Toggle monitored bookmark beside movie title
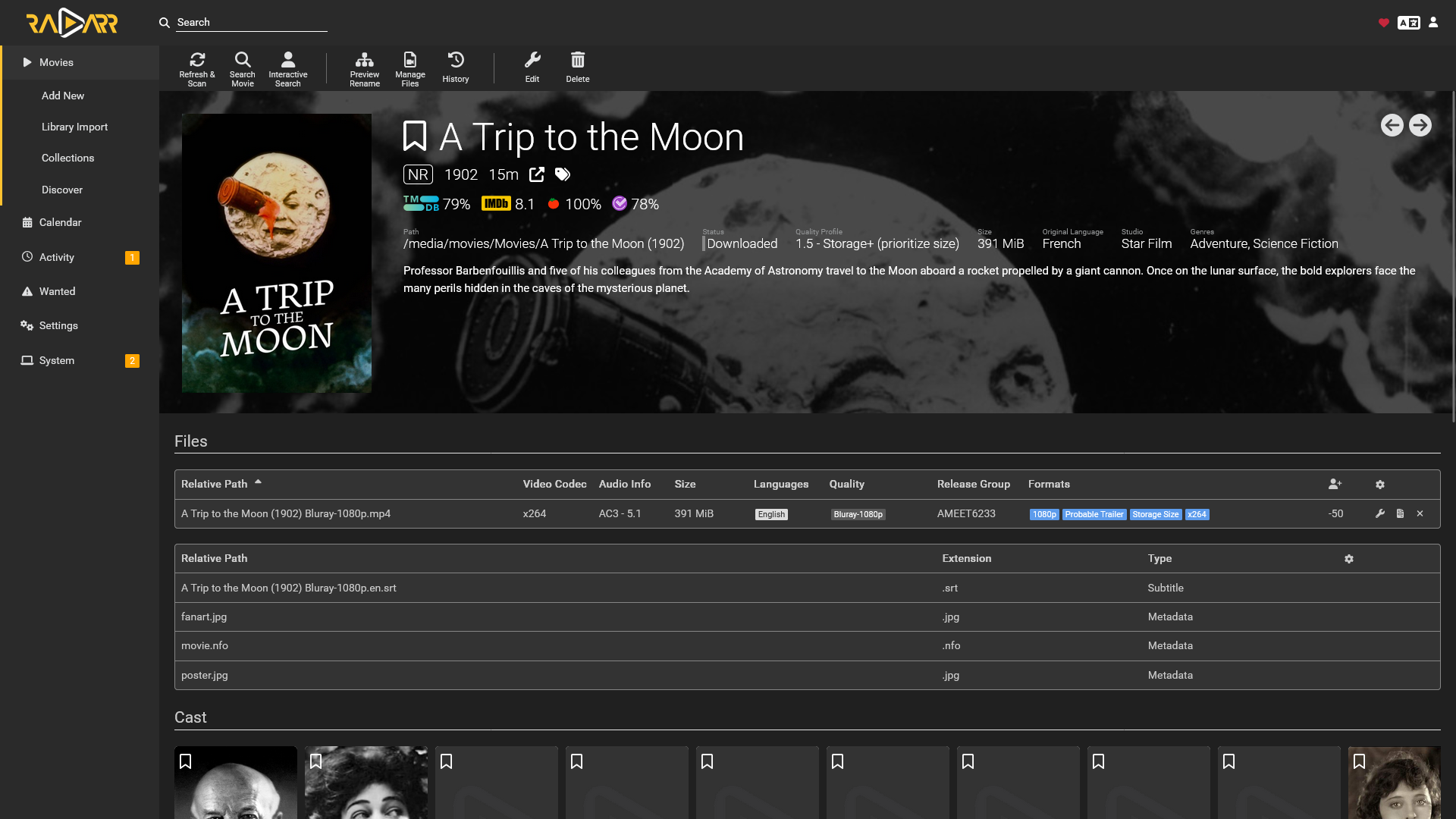Image resolution: width=1456 pixels, height=819 pixels. pos(415,136)
